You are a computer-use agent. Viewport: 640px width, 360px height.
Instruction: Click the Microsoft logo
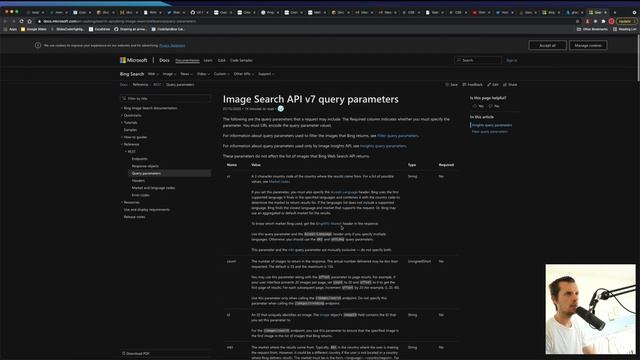[133, 60]
